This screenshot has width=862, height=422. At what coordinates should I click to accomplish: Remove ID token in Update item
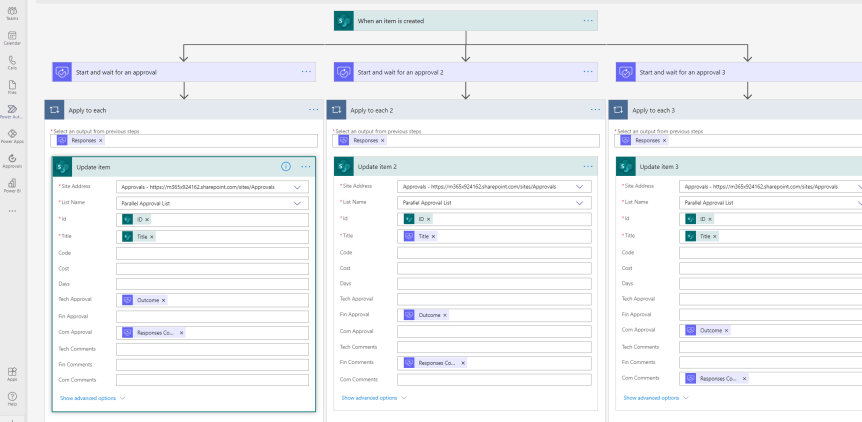[147, 219]
